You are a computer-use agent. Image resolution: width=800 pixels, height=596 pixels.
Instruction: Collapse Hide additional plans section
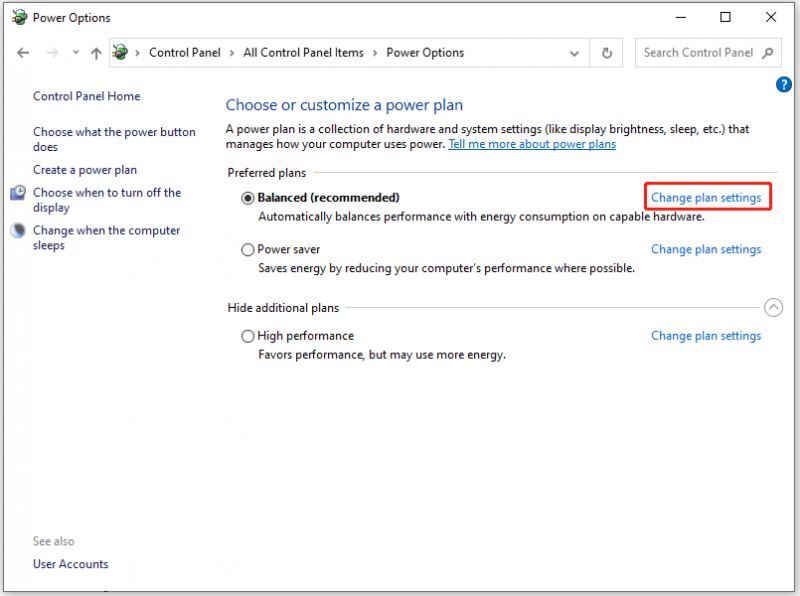pos(773,307)
